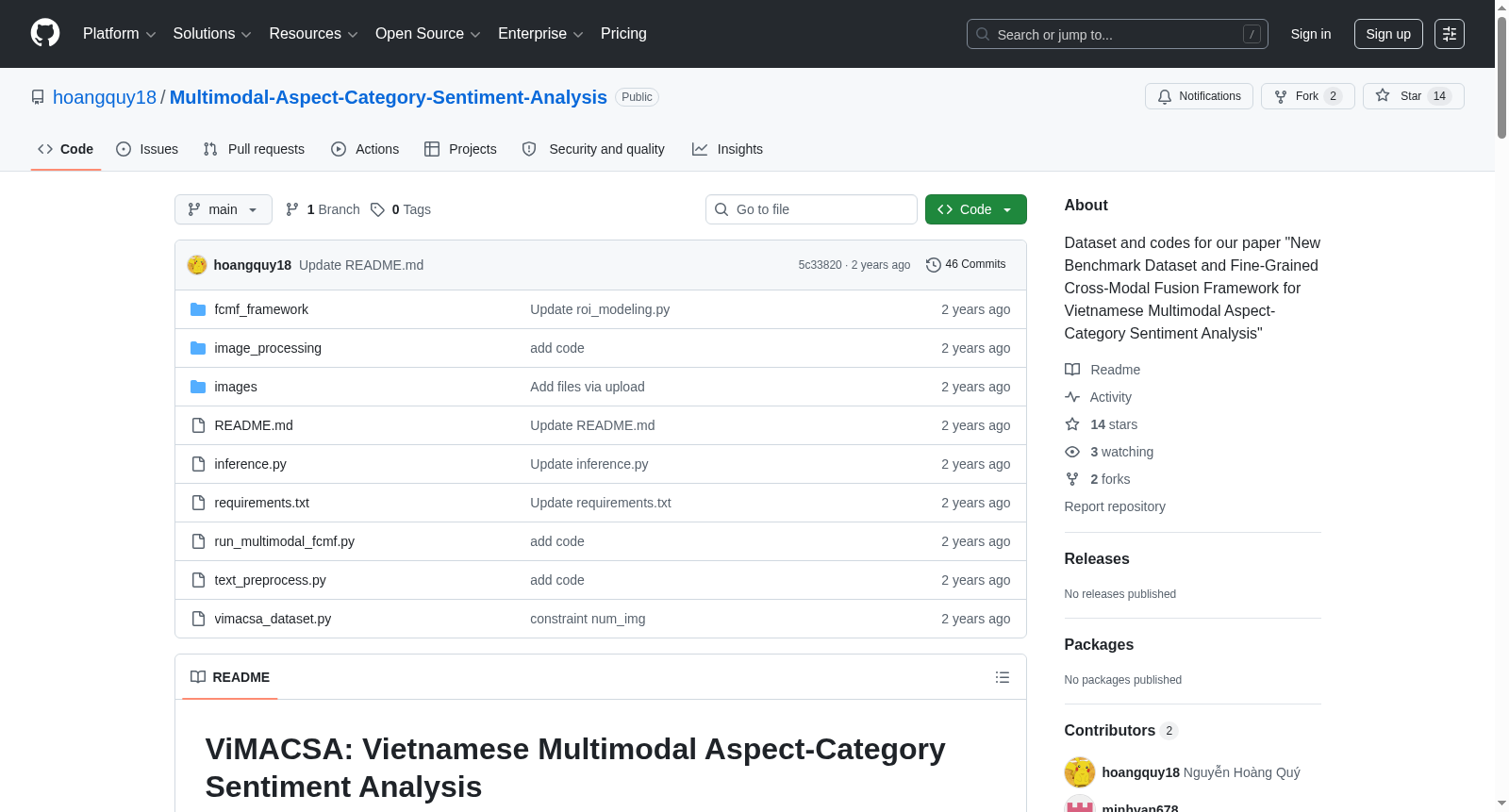
Task: Click the repository book icon beside hoangquy18
Action: coord(38,97)
